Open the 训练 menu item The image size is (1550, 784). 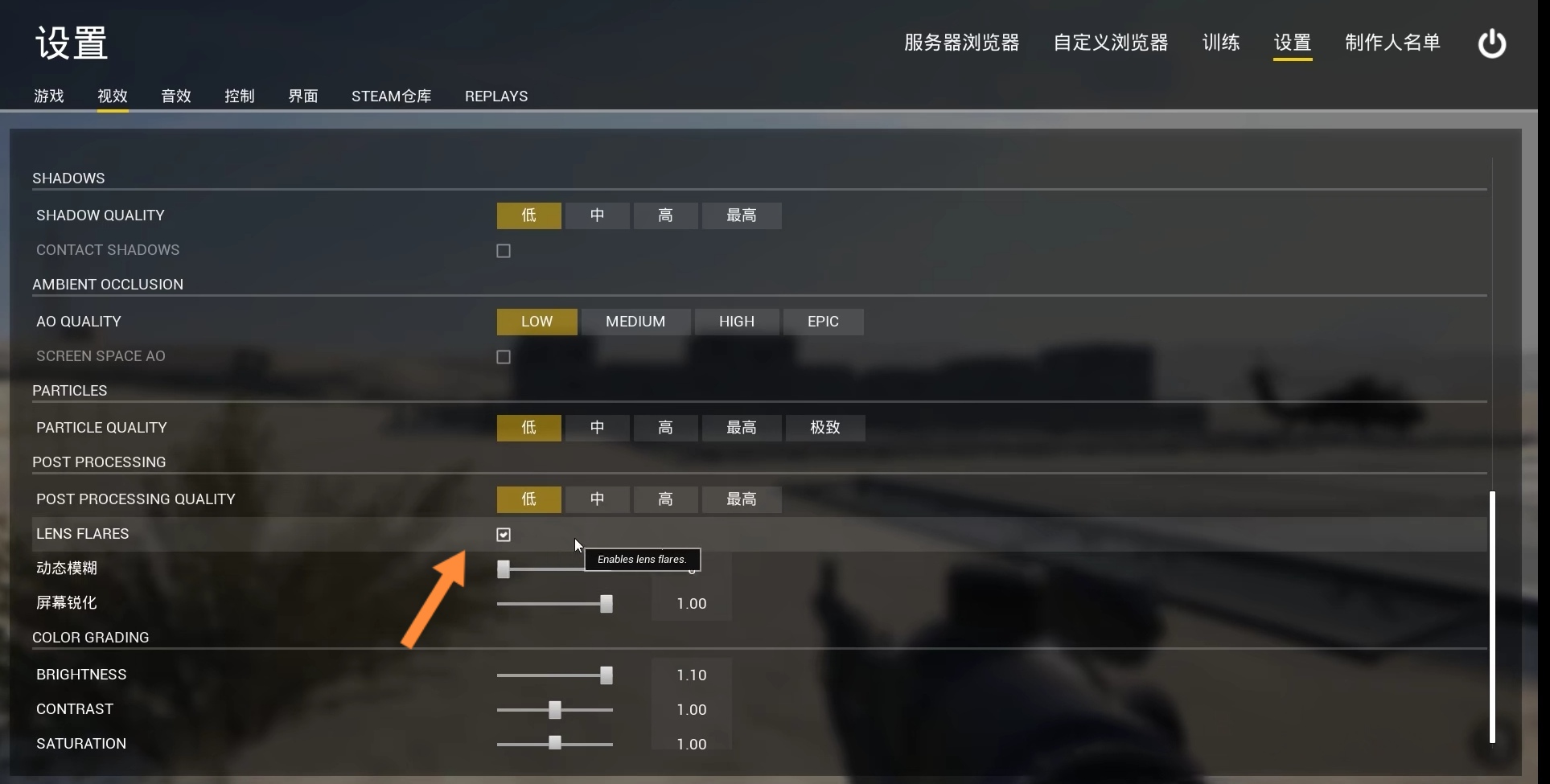coord(1221,43)
